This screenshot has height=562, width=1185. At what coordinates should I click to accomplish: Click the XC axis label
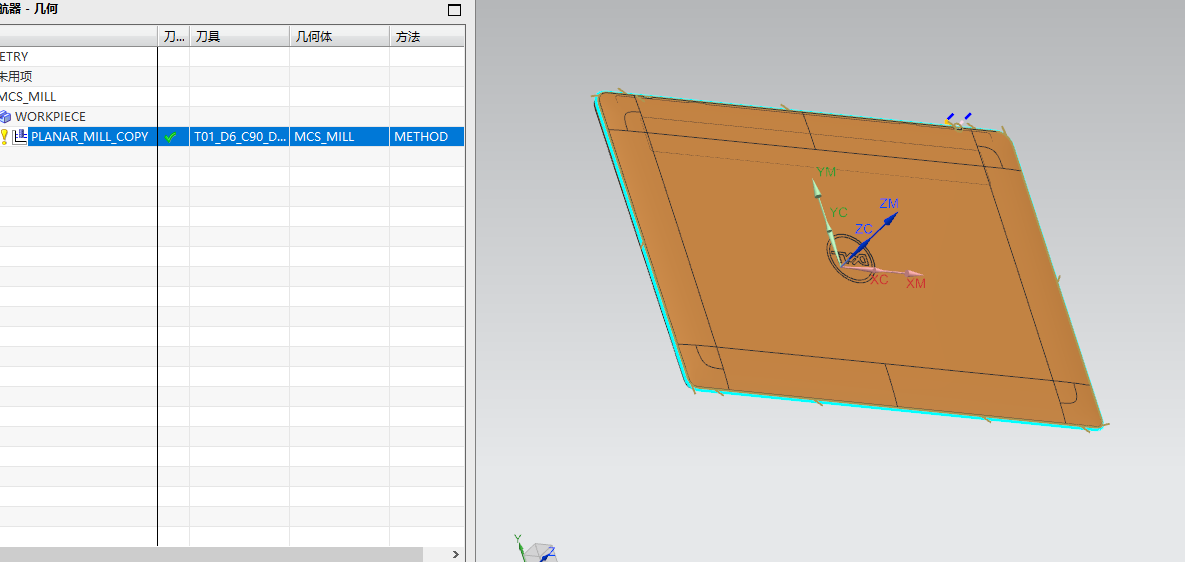tap(879, 279)
